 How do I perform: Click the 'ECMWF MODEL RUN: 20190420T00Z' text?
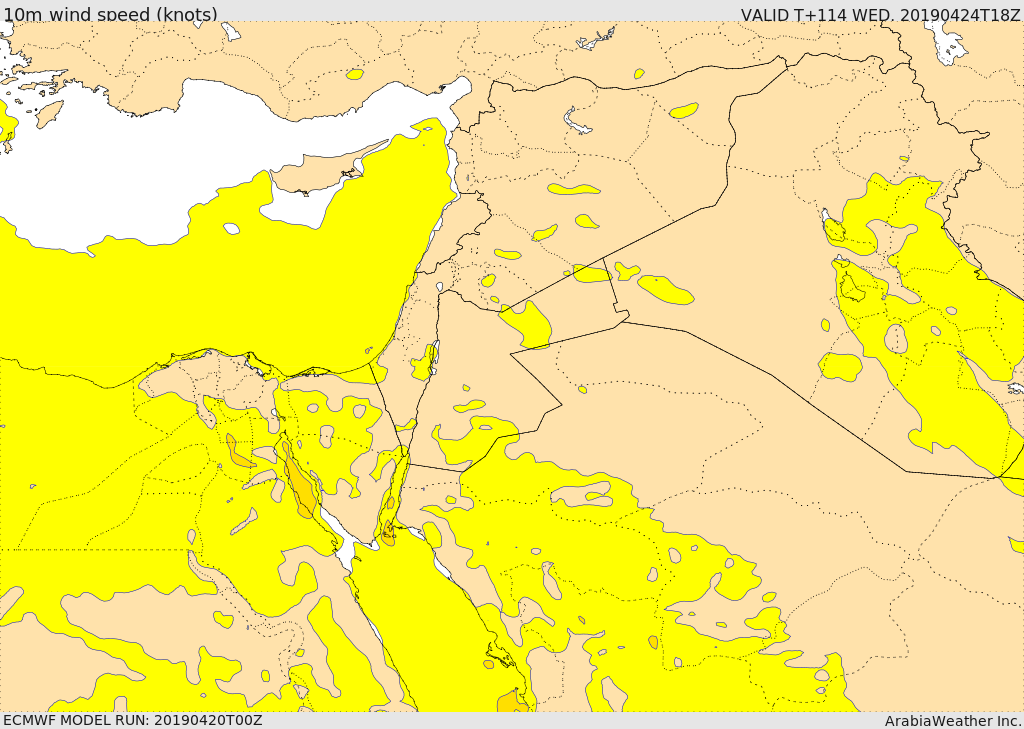click(x=133, y=720)
